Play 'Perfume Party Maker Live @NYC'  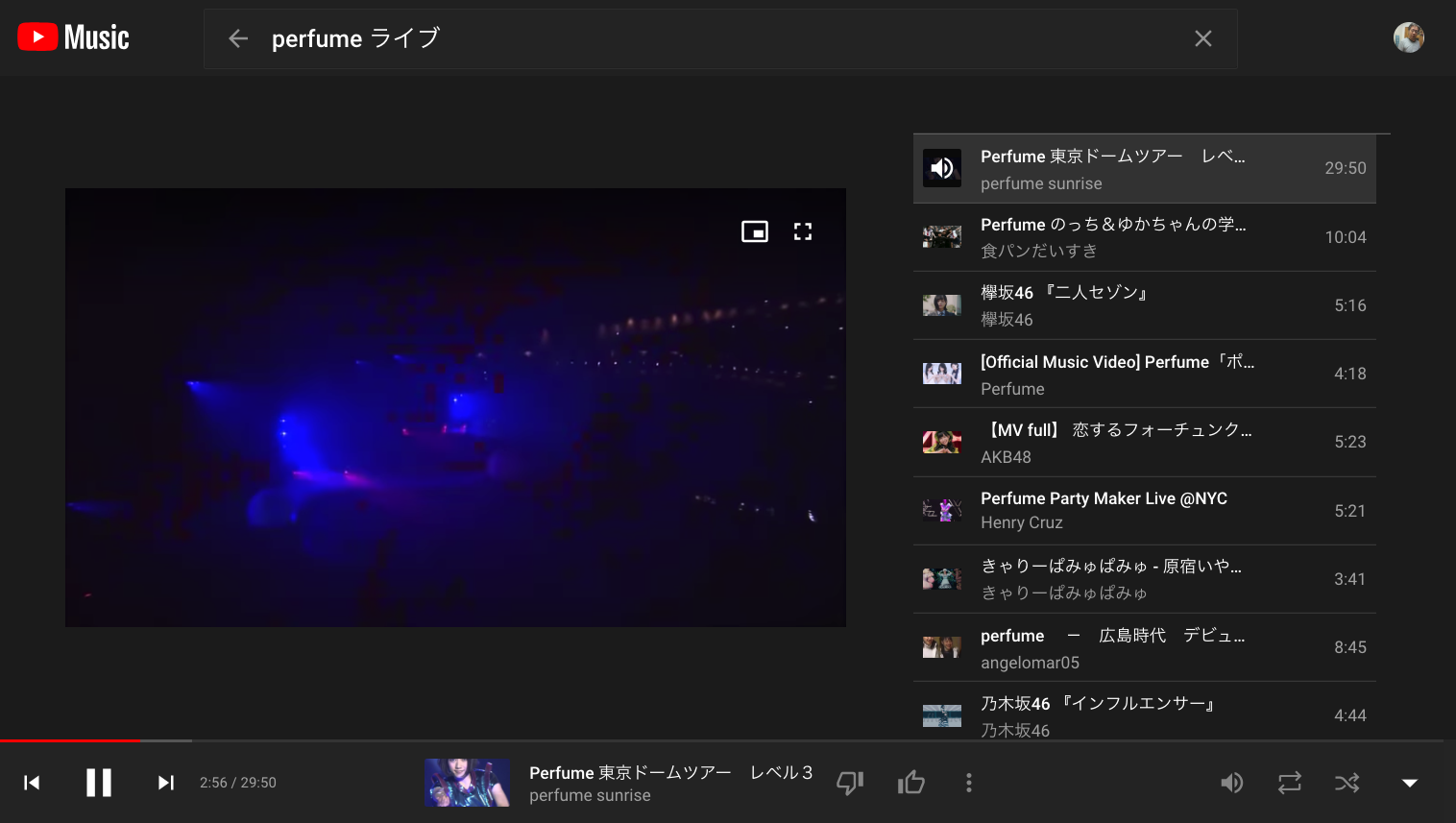pyautogui.click(x=1144, y=511)
